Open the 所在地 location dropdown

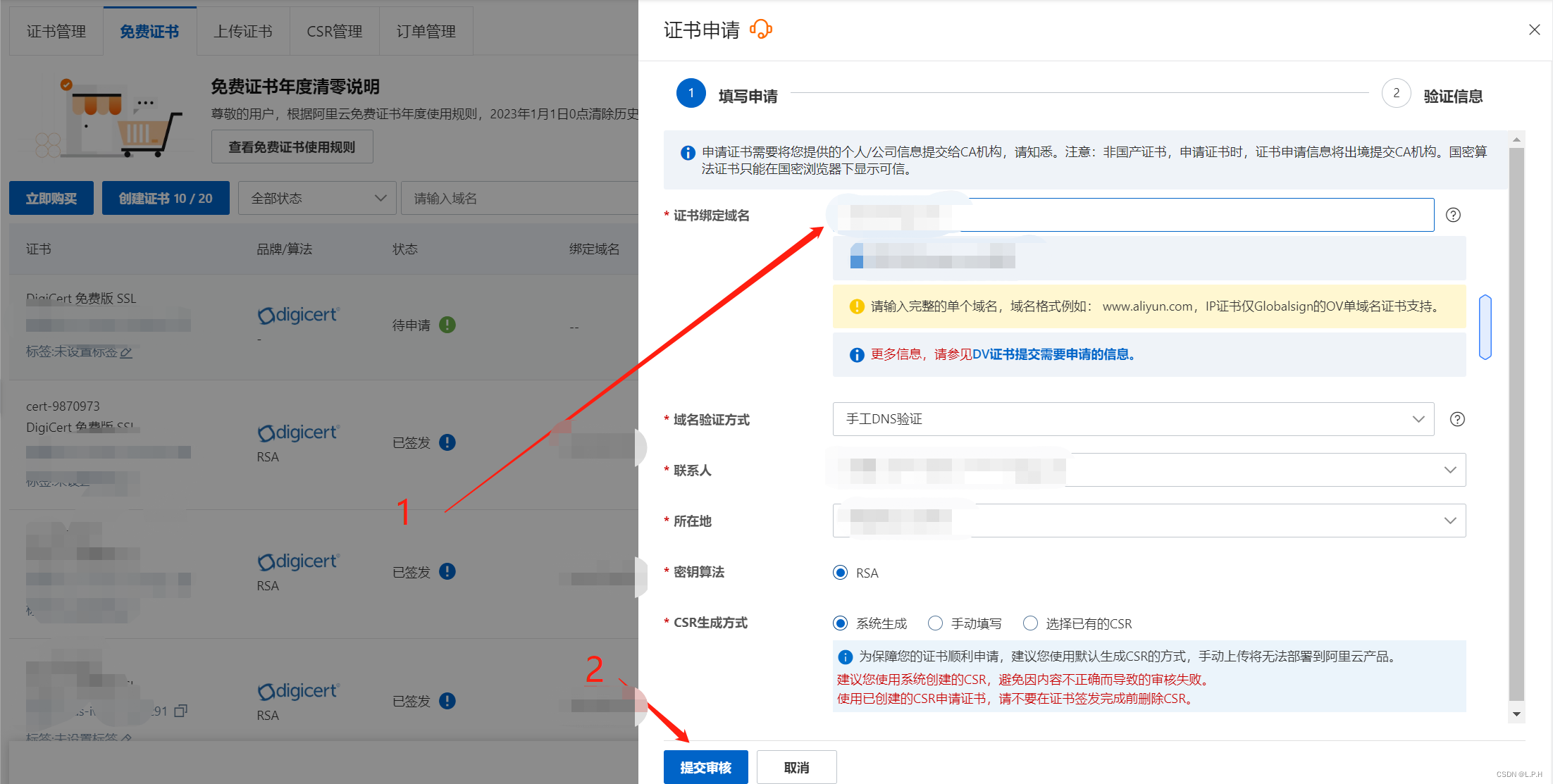coord(1449,521)
